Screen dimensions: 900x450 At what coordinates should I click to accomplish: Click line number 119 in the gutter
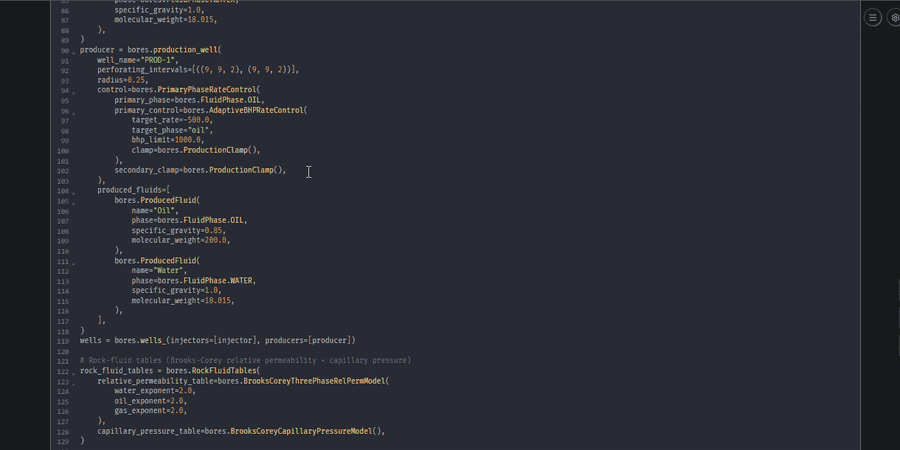[x=63, y=340]
